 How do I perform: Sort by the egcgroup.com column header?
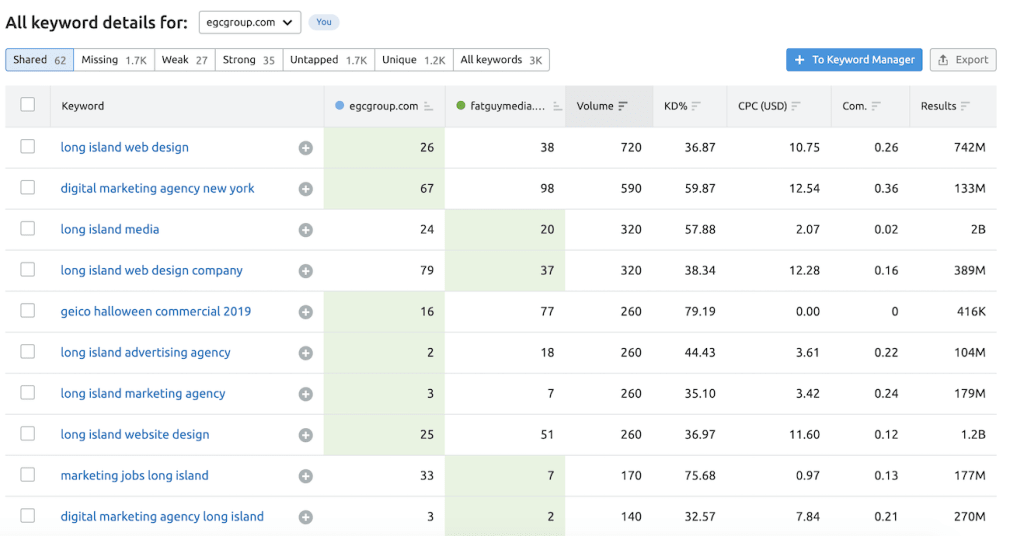384,106
